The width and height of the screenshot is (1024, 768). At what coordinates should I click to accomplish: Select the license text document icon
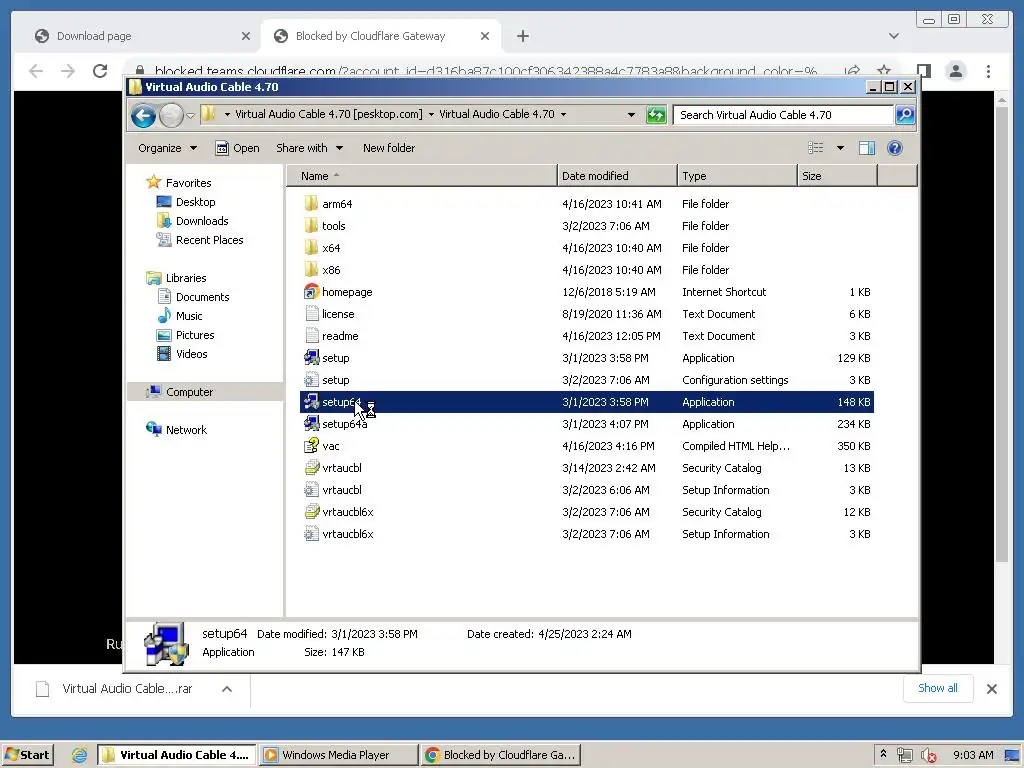[x=312, y=314]
